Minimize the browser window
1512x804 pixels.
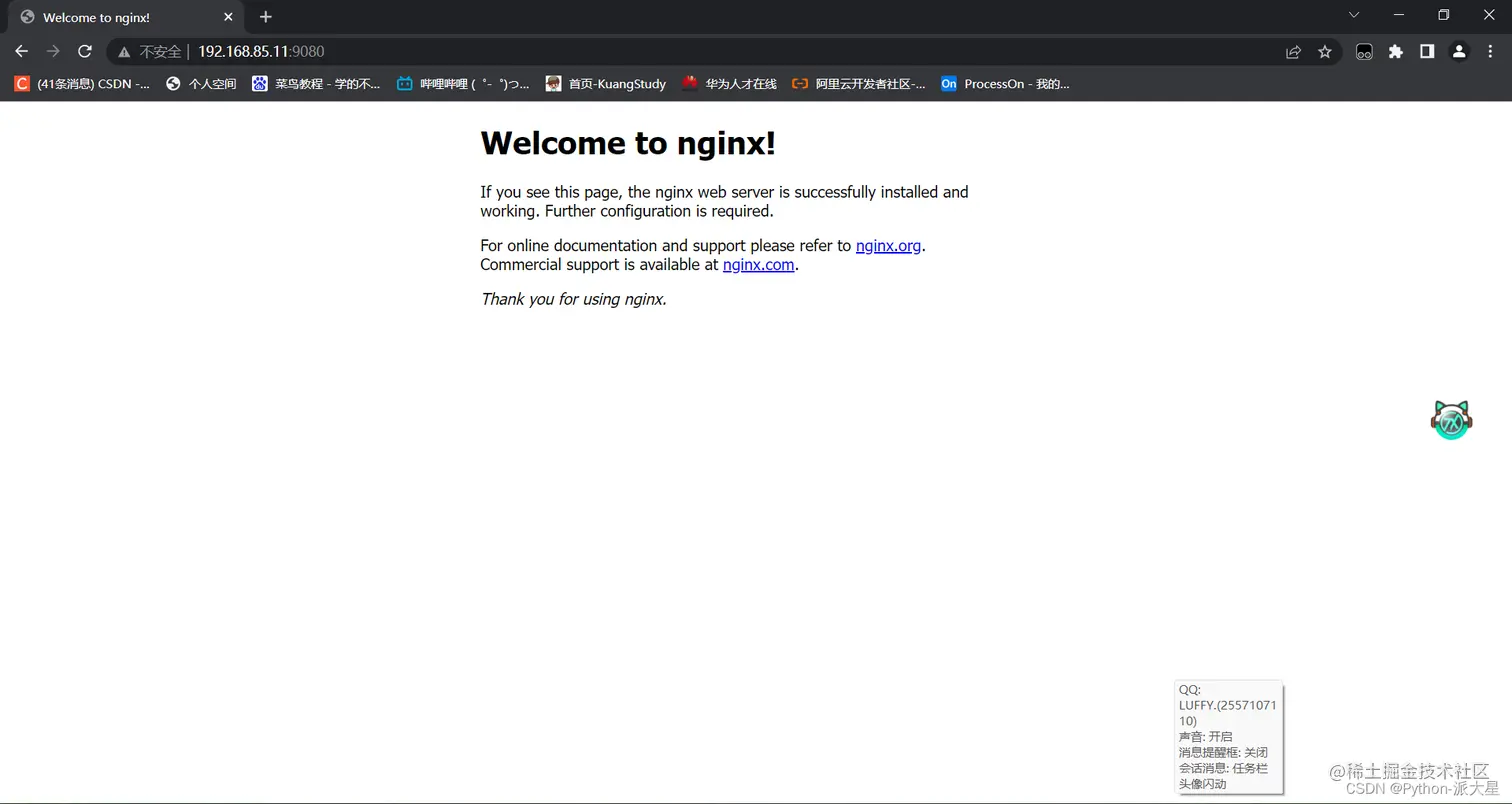[x=1398, y=15]
